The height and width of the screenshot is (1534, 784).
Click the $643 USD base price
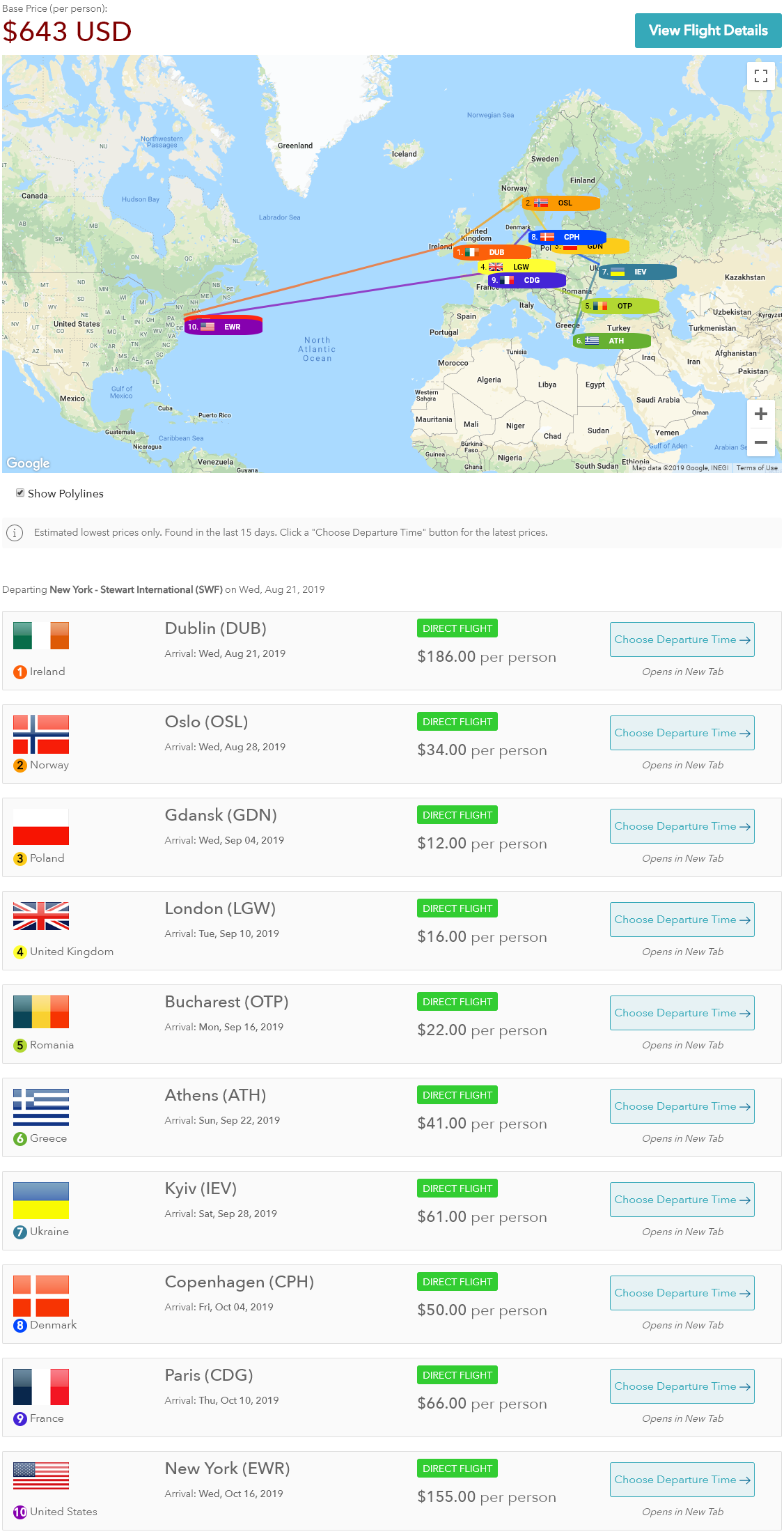click(x=67, y=31)
